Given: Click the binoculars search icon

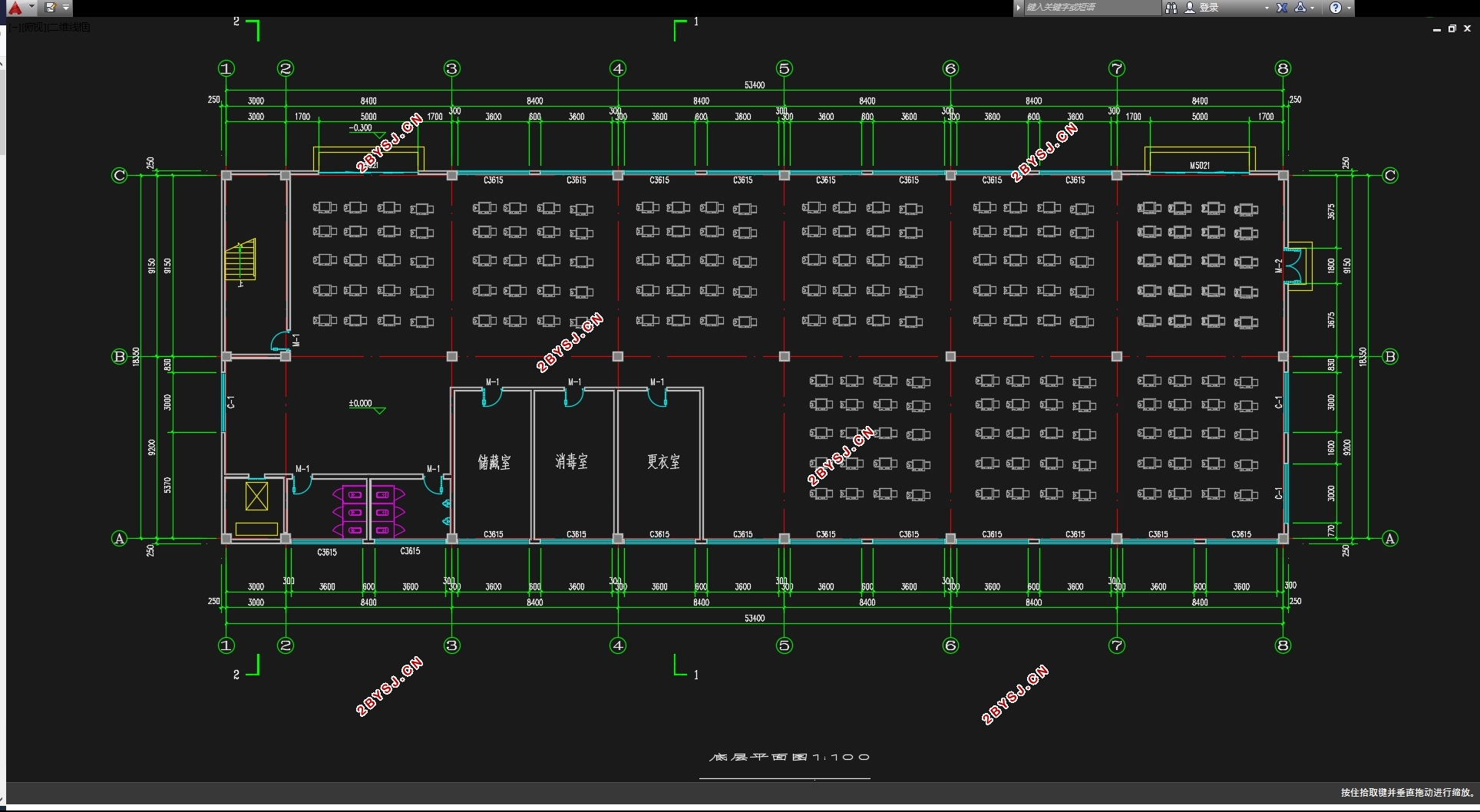Looking at the screenshot, I should [x=1171, y=8].
